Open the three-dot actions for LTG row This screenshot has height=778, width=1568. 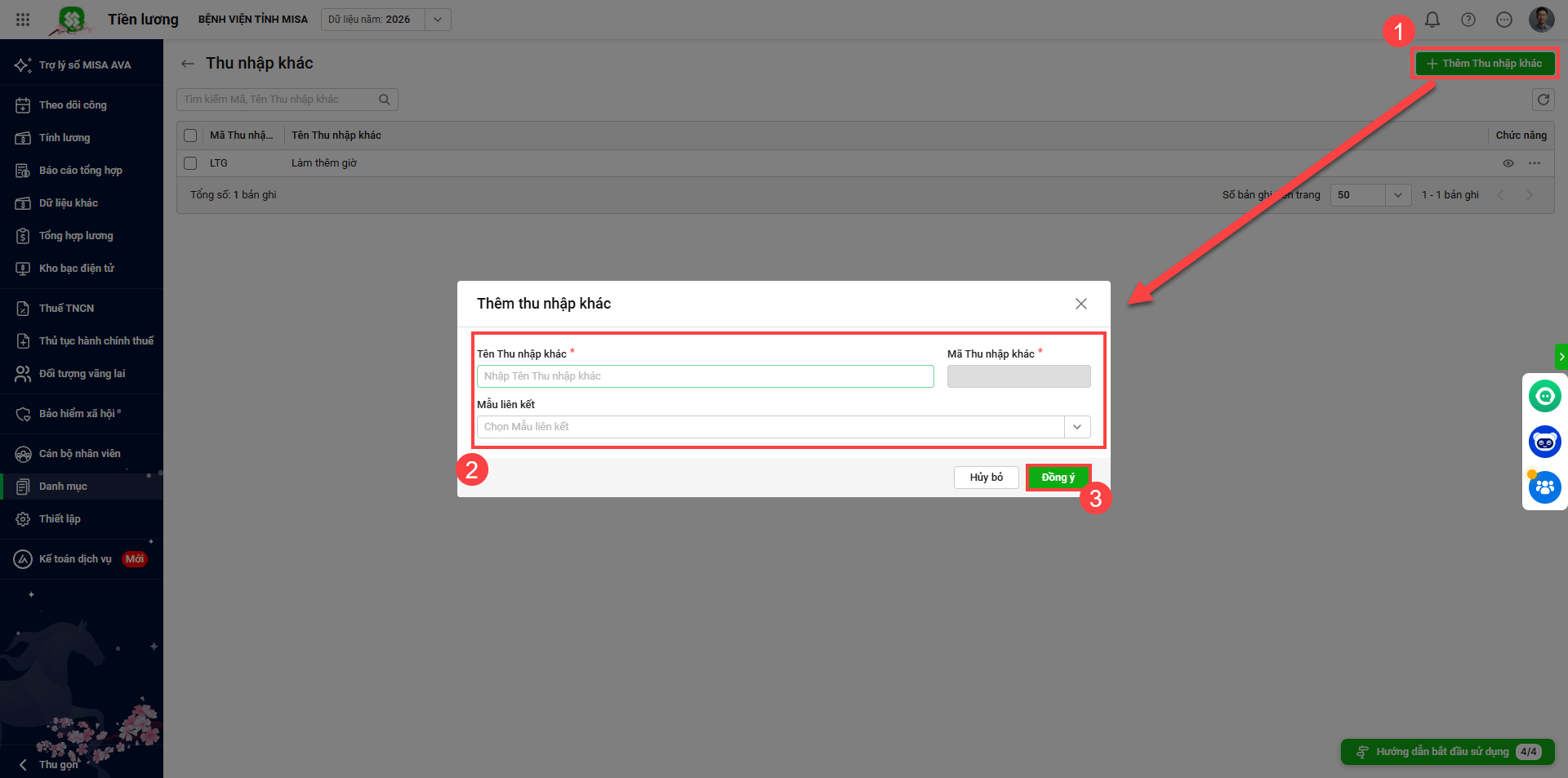pyautogui.click(x=1535, y=163)
